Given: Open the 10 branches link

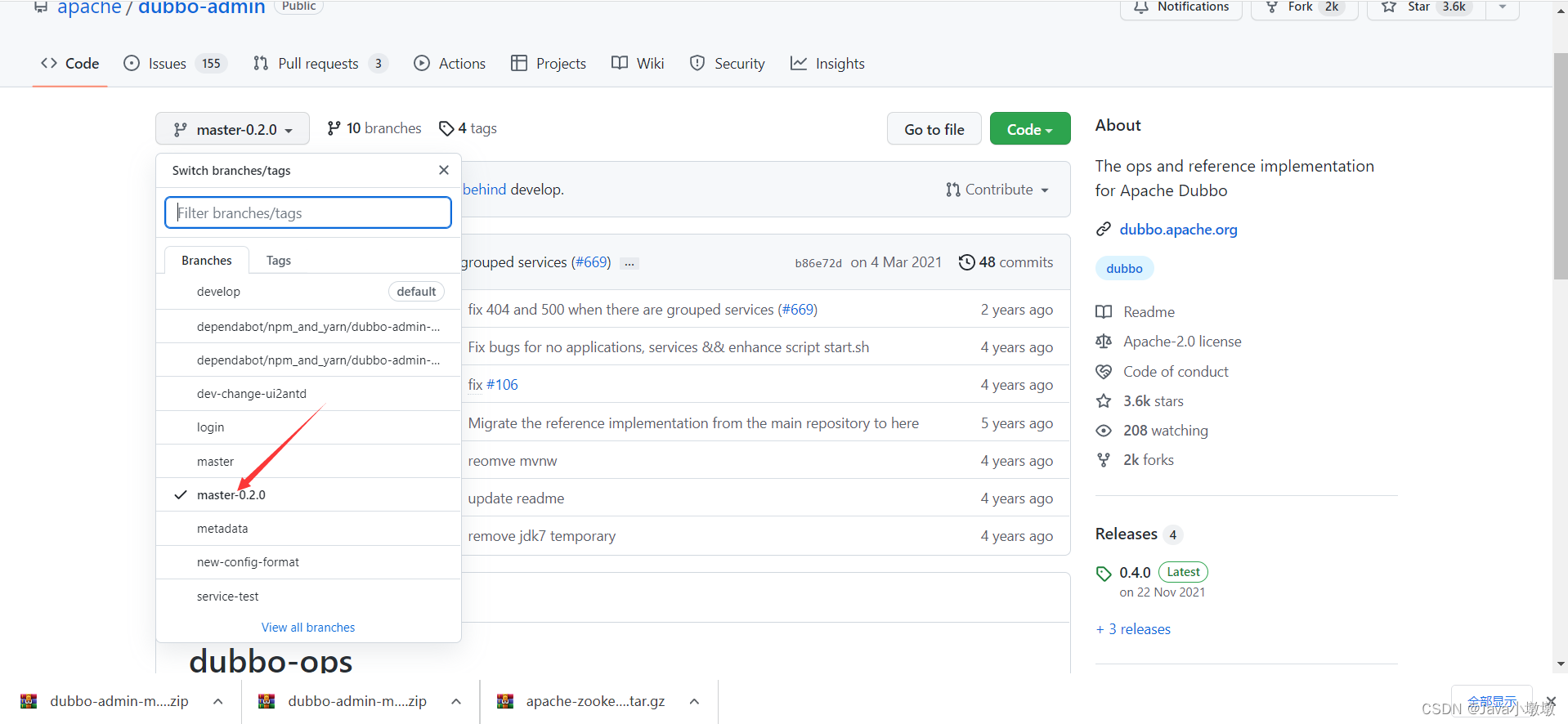Looking at the screenshot, I should pos(374,128).
